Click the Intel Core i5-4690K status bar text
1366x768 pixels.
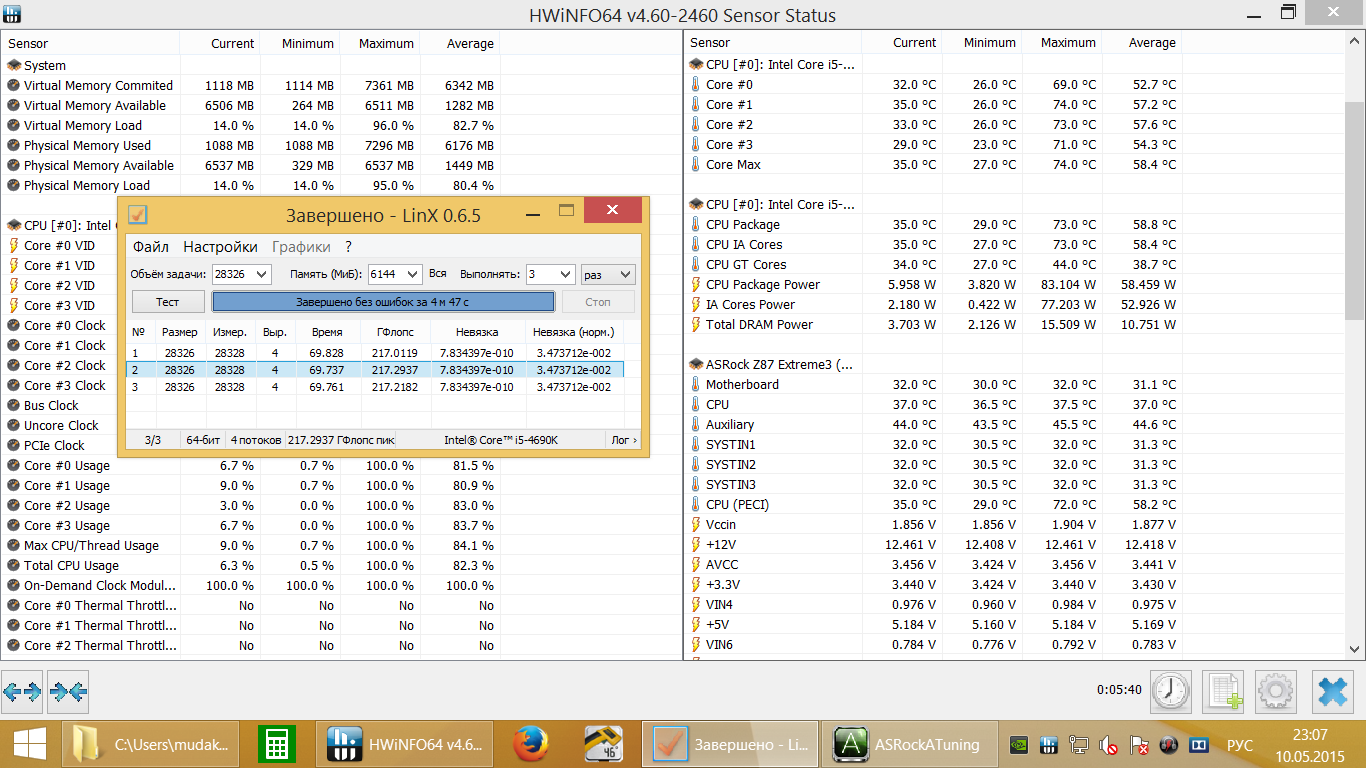[x=501, y=440]
